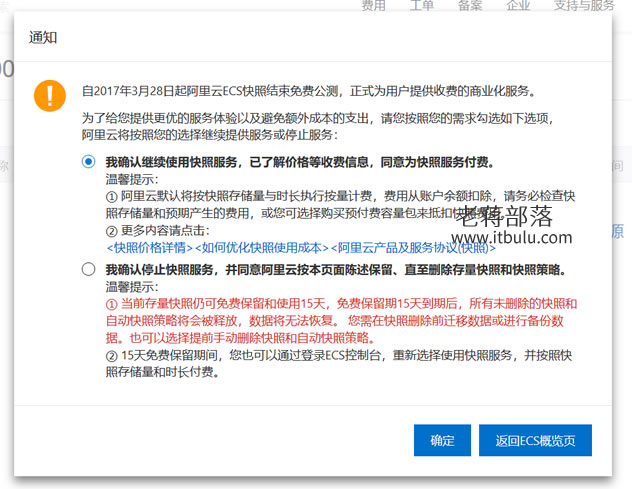Confirm with the 确定 button
The width and height of the screenshot is (632, 489).
pyautogui.click(x=442, y=440)
